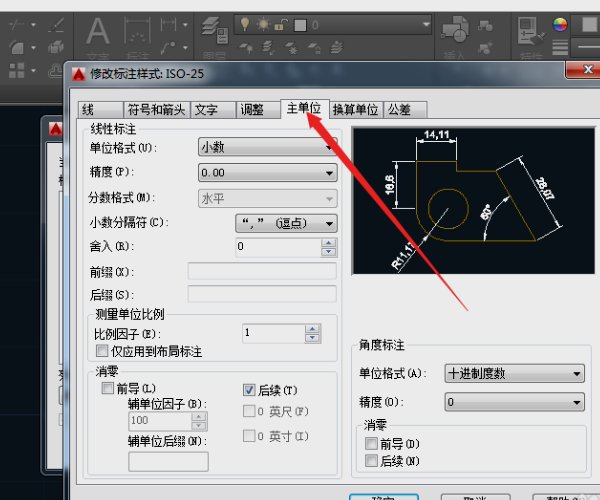Switch to the 符号和箭头 tab

(x=156, y=110)
